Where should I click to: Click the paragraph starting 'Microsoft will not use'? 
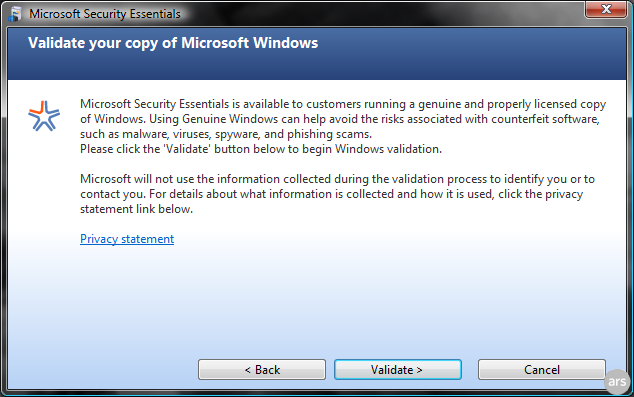(x=337, y=194)
